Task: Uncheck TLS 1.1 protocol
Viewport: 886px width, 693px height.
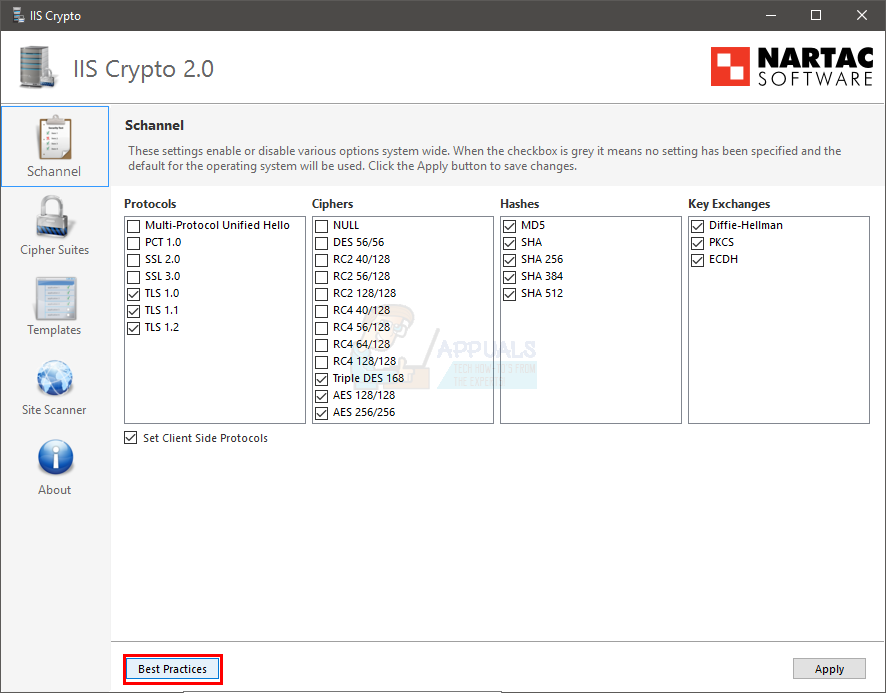Action: tap(133, 311)
